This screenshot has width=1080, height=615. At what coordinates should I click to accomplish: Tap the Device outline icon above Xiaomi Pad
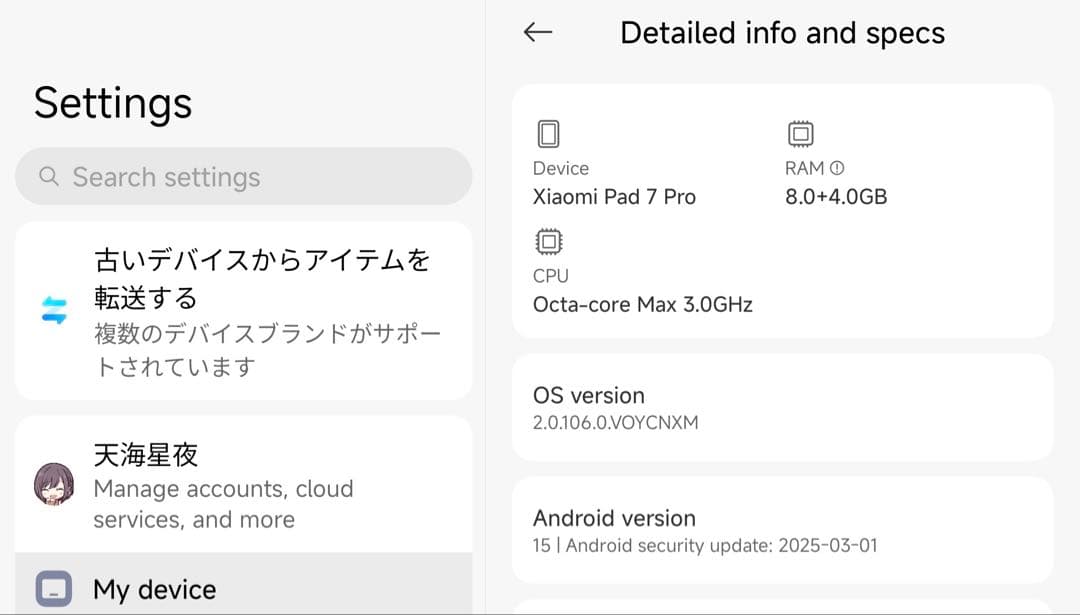tap(546, 134)
